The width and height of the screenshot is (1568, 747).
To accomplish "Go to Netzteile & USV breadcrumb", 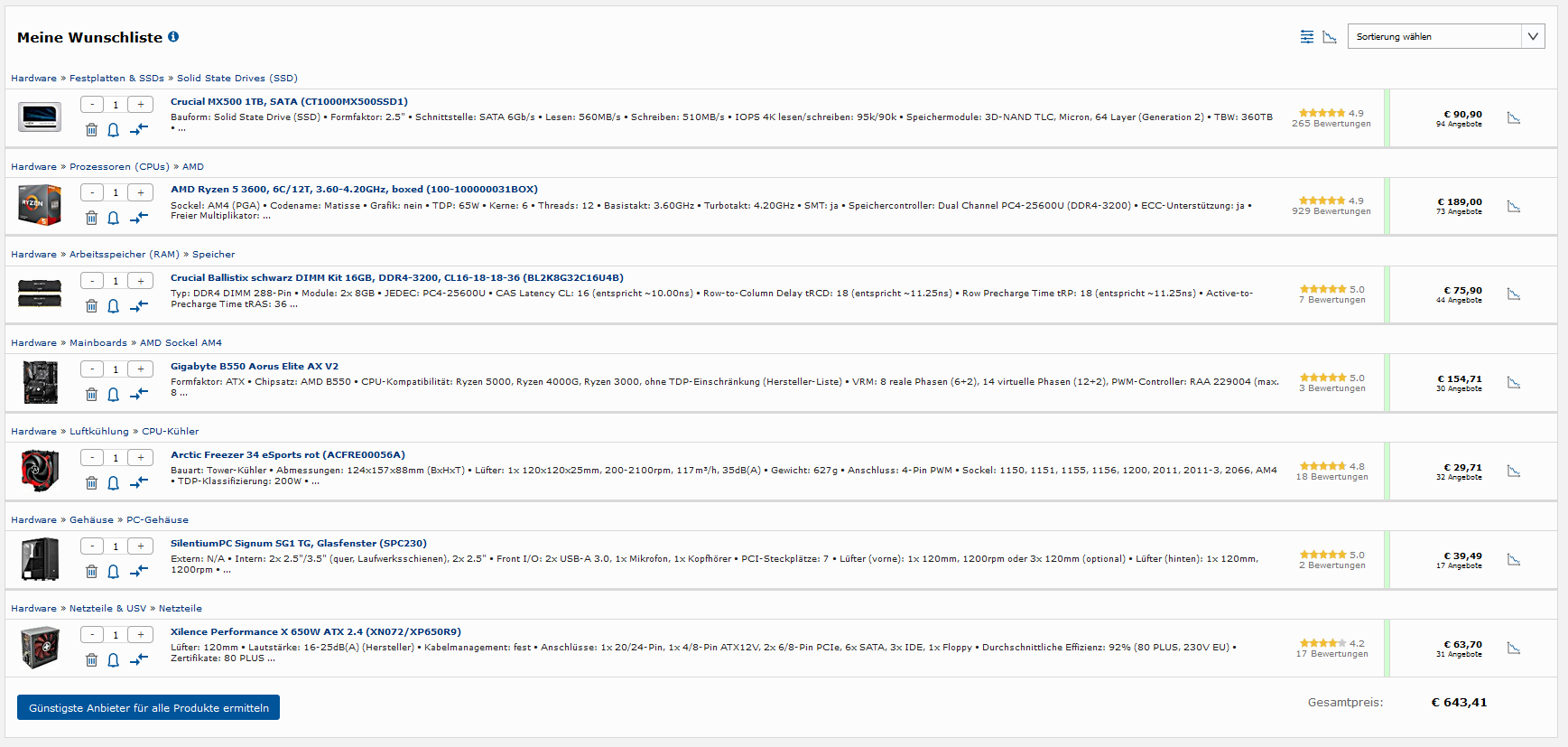I will coord(107,609).
